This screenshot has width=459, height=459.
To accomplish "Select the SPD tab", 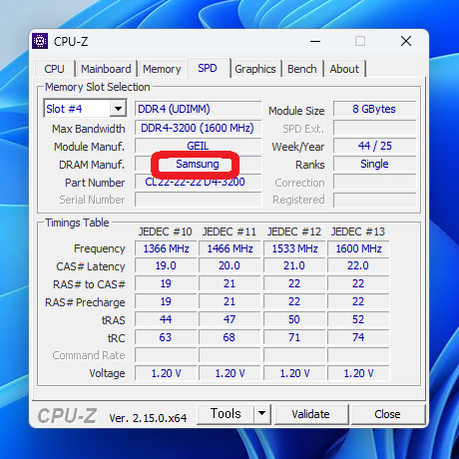I will click(x=208, y=68).
